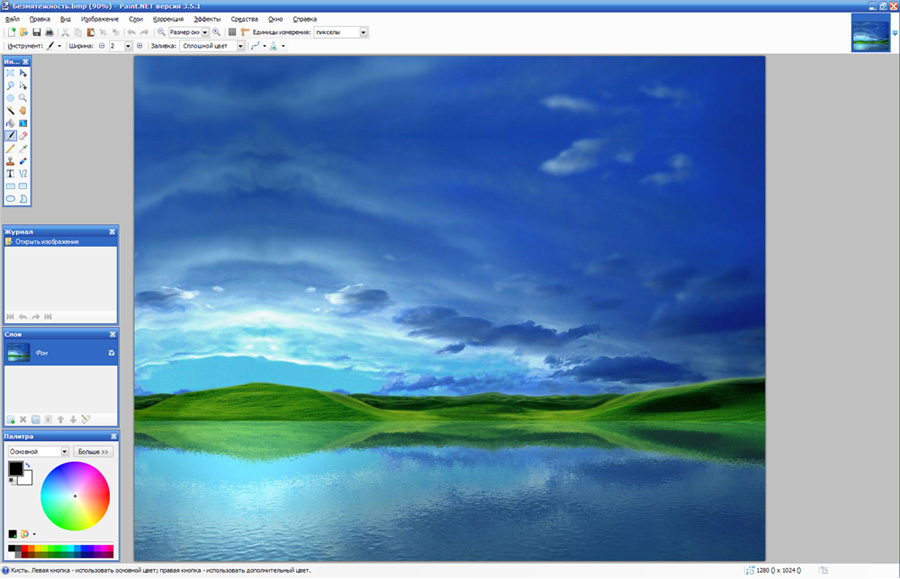The width and height of the screenshot is (900, 579).
Task: Toggle the pixel grid button
Action: 232,32
